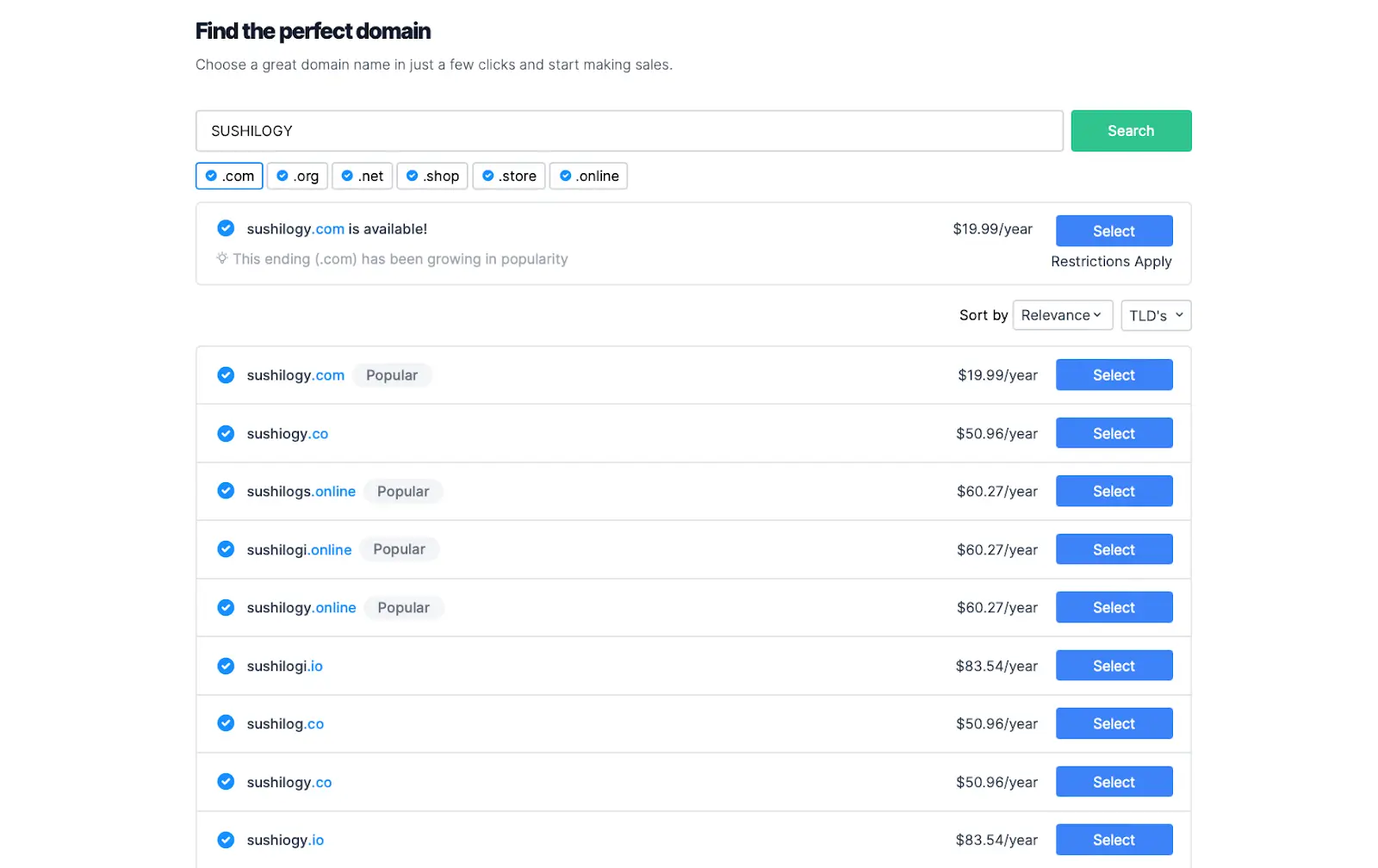The width and height of the screenshot is (1378, 868).
Task: Click the check icon next to sushilogy.co
Action: (x=226, y=782)
